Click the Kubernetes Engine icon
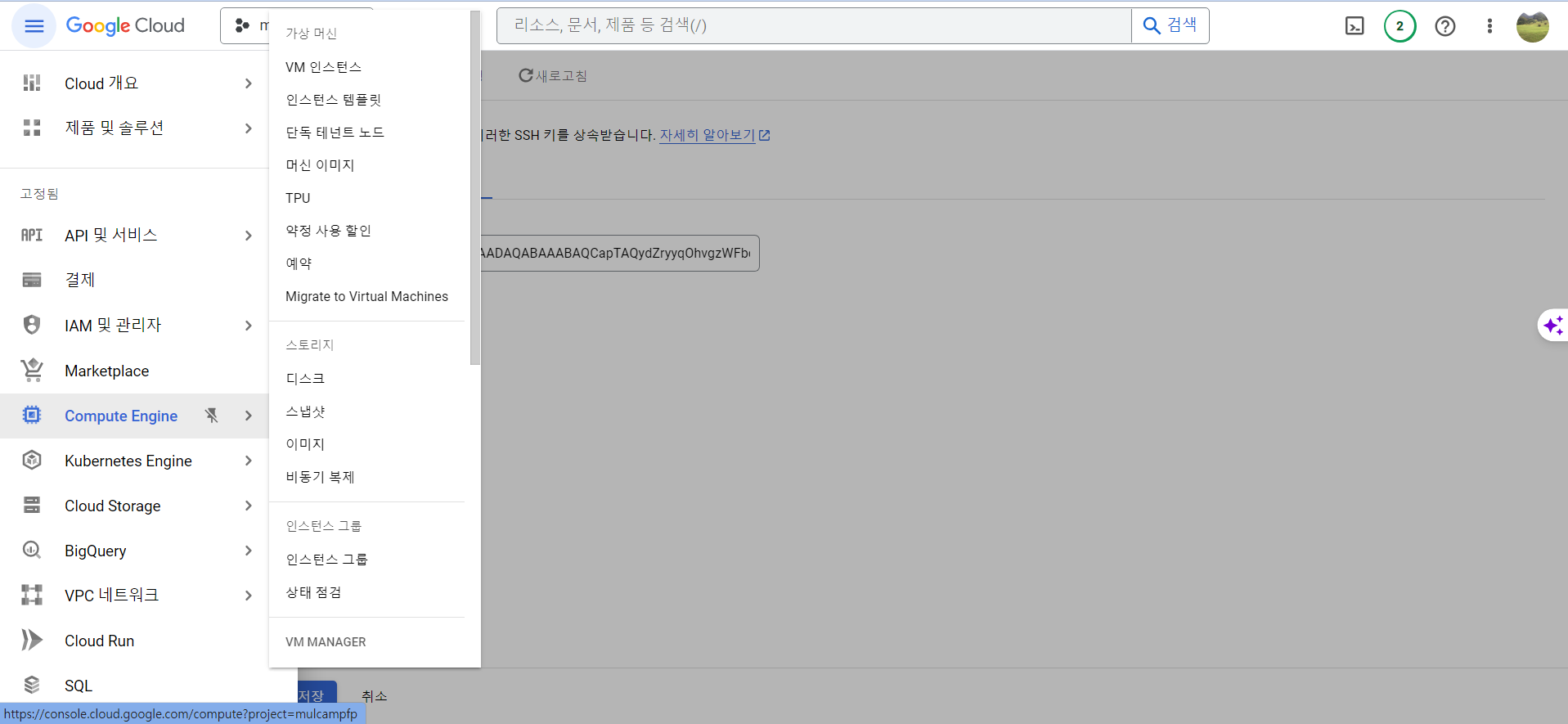Image resolution: width=1568 pixels, height=724 pixels. click(32, 461)
